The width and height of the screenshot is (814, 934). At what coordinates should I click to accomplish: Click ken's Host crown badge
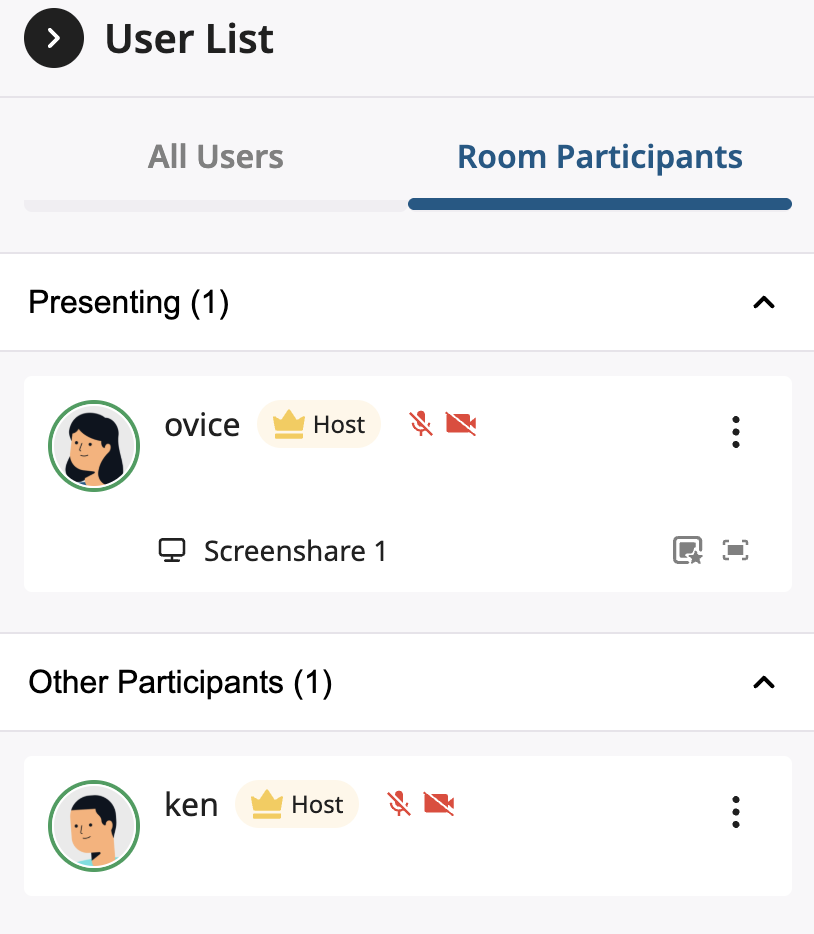tap(297, 803)
